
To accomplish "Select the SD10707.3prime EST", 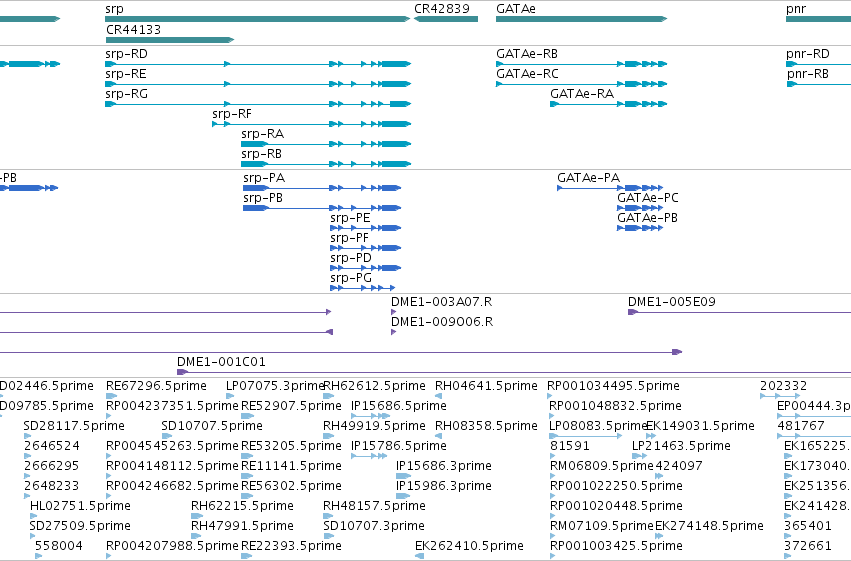I will click(x=328, y=536).
